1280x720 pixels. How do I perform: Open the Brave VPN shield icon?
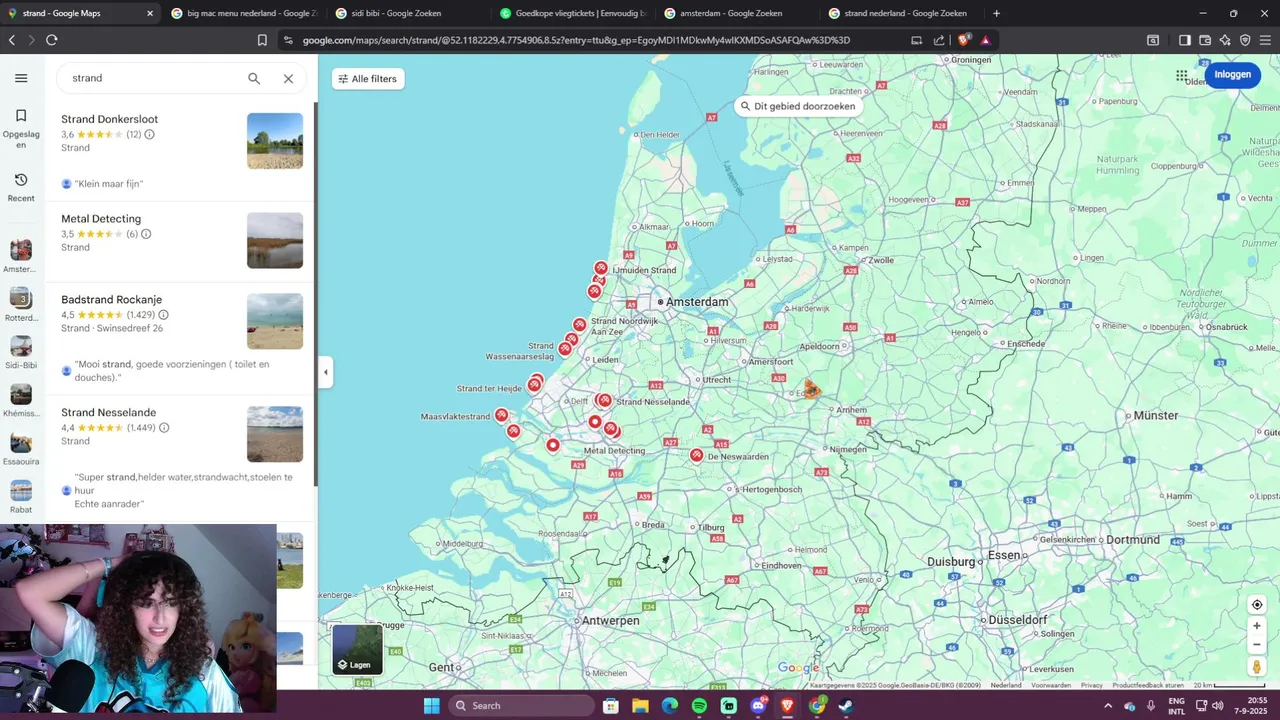pyautogui.click(x=1245, y=40)
